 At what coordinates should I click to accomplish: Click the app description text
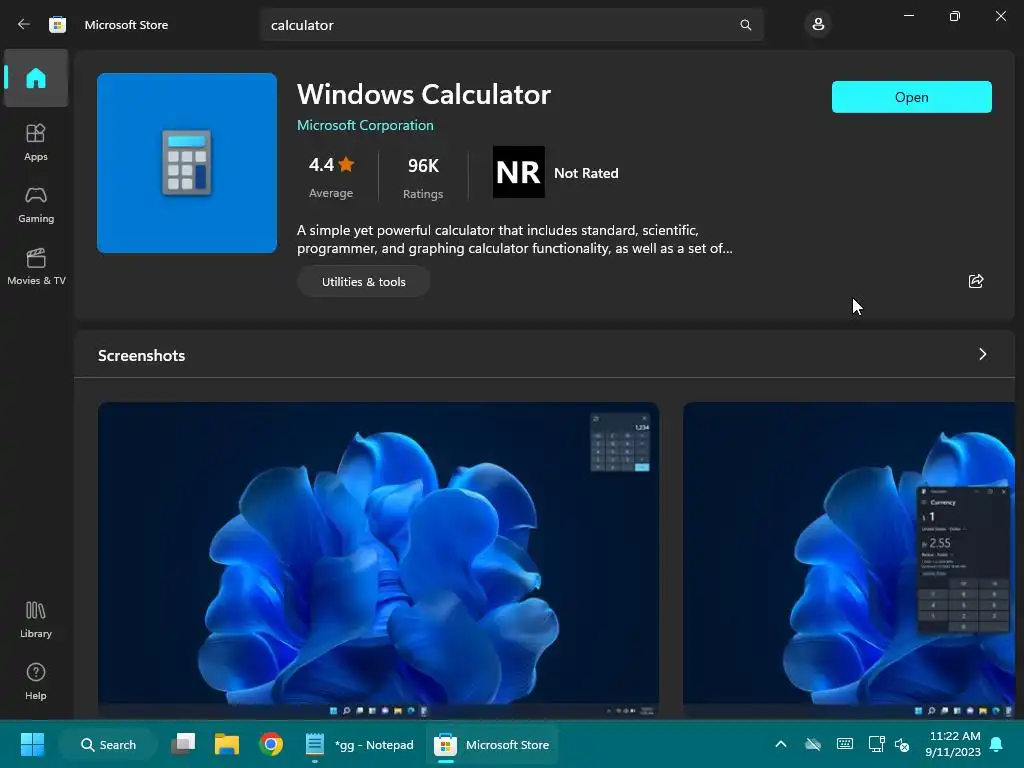[x=515, y=239]
